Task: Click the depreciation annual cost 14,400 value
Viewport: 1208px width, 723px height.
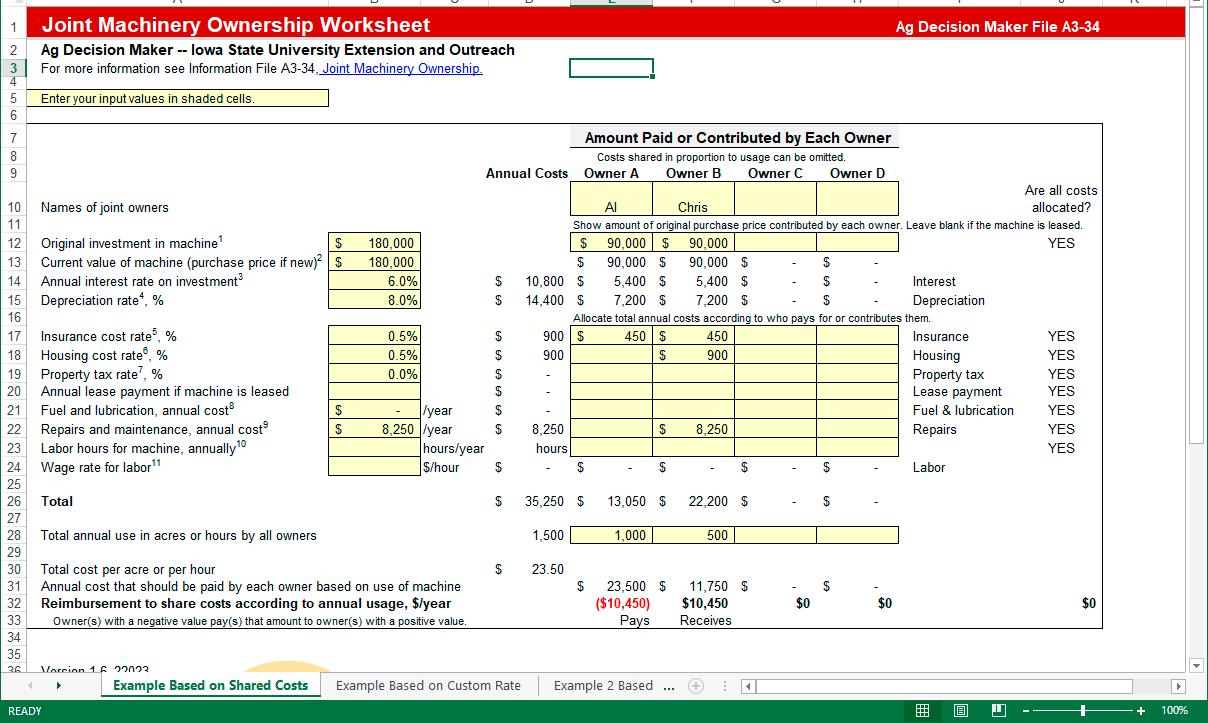Action: [544, 300]
